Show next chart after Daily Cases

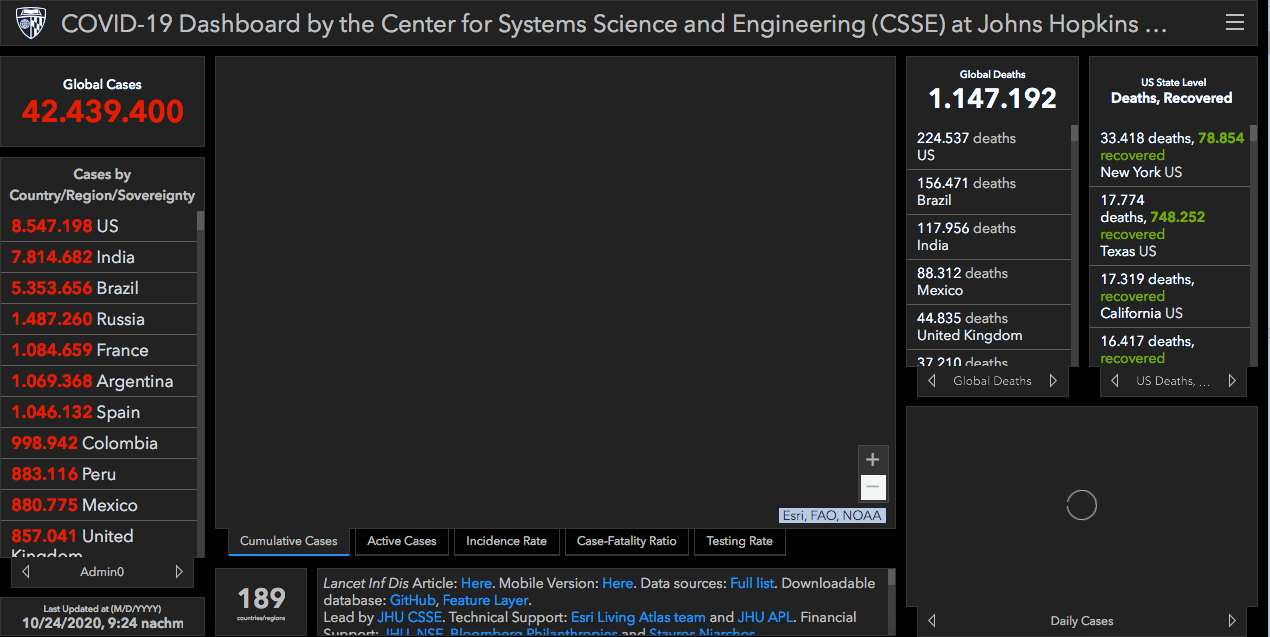pyautogui.click(x=1232, y=621)
